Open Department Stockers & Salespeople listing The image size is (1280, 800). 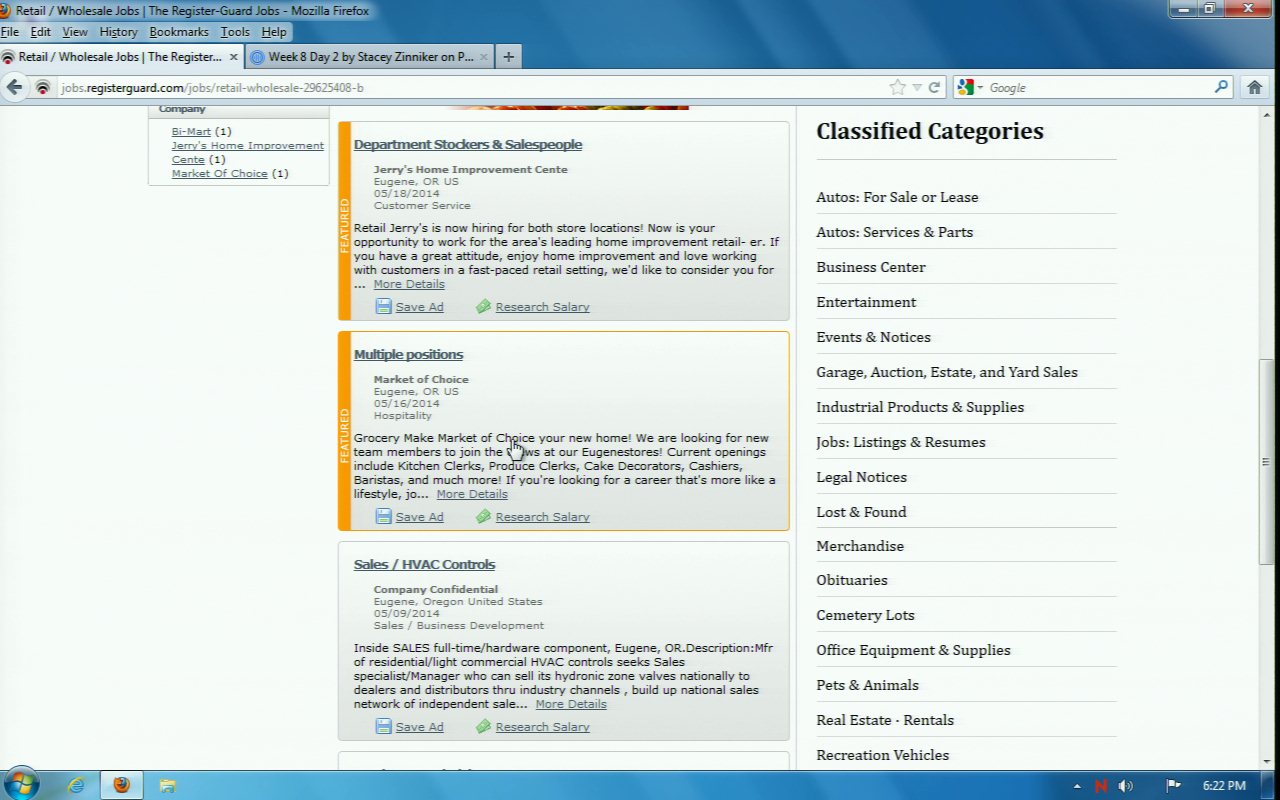[467, 145]
